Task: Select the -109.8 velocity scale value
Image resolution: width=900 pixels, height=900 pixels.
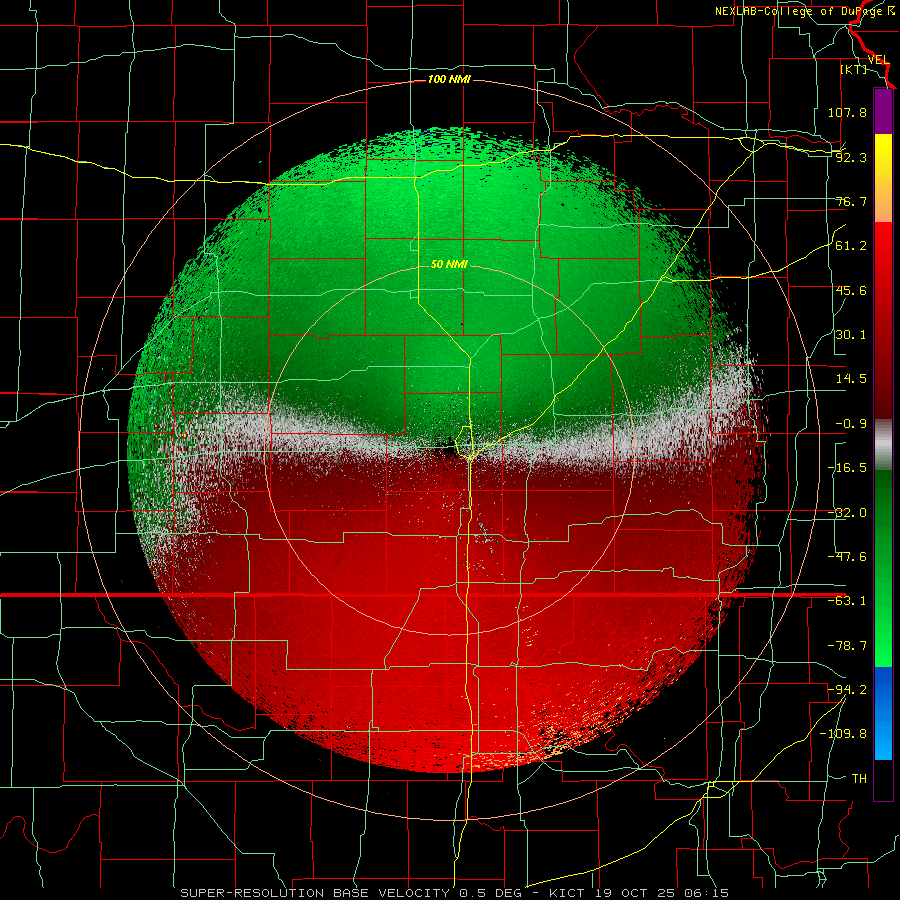Action: [844, 734]
